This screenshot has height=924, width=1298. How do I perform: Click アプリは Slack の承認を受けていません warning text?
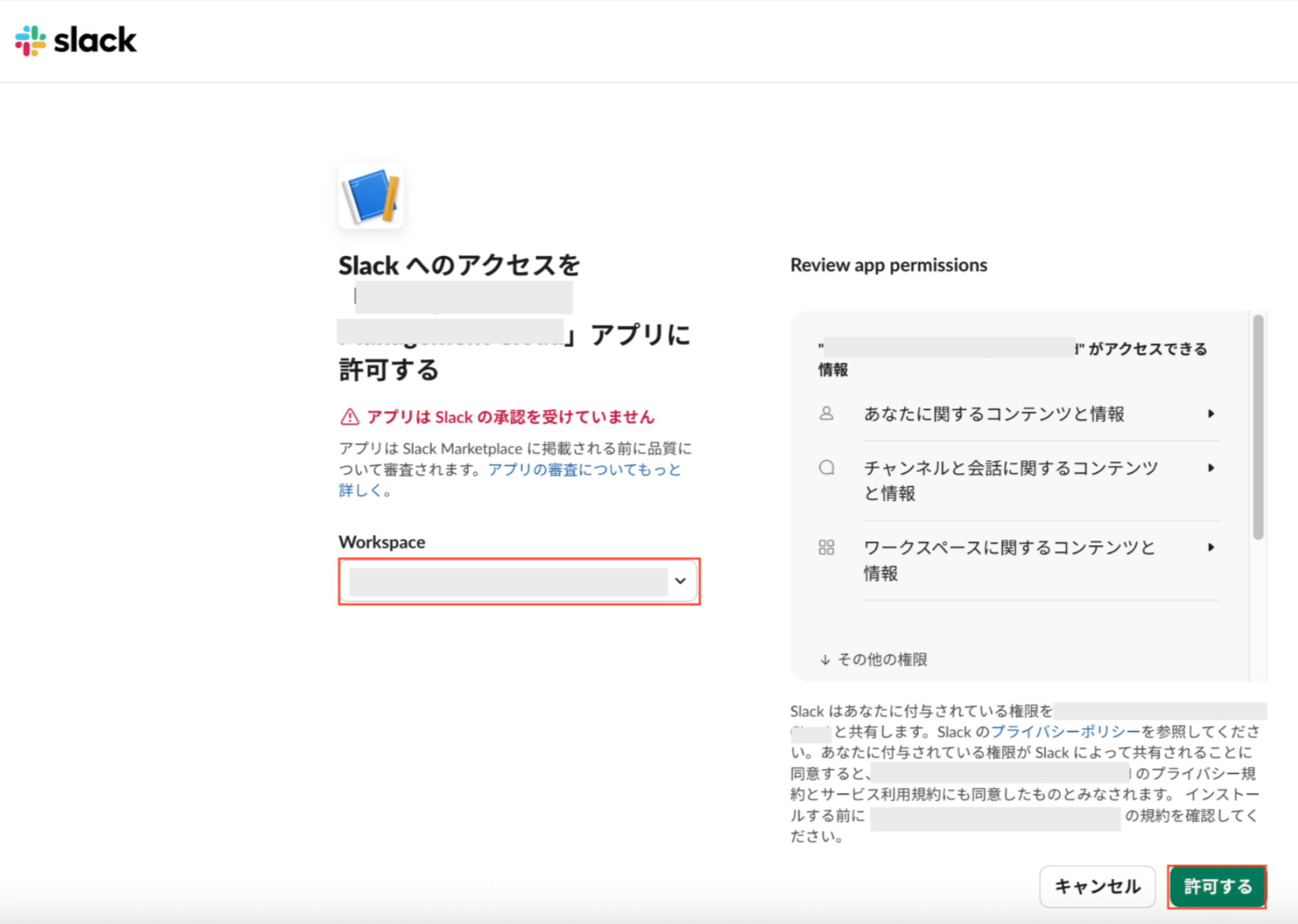pyautogui.click(x=510, y=417)
